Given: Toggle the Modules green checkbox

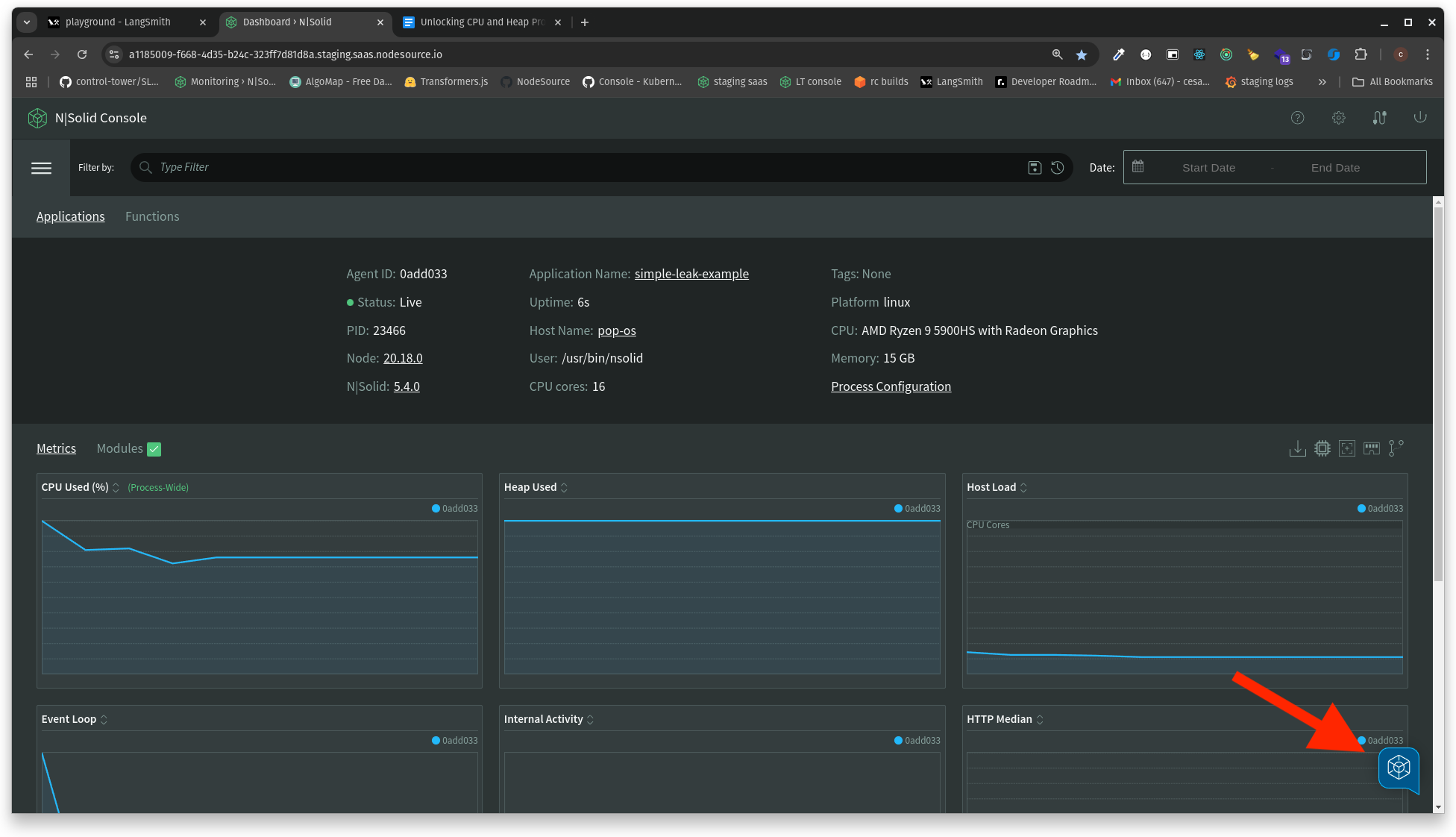Looking at the screenshot, I should [154, 449].
